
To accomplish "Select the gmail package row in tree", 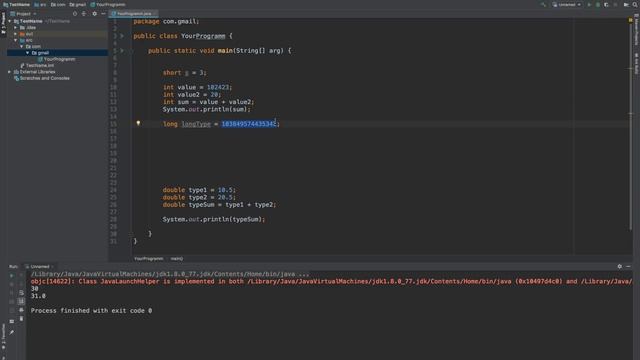I will (x=57, y=53).
